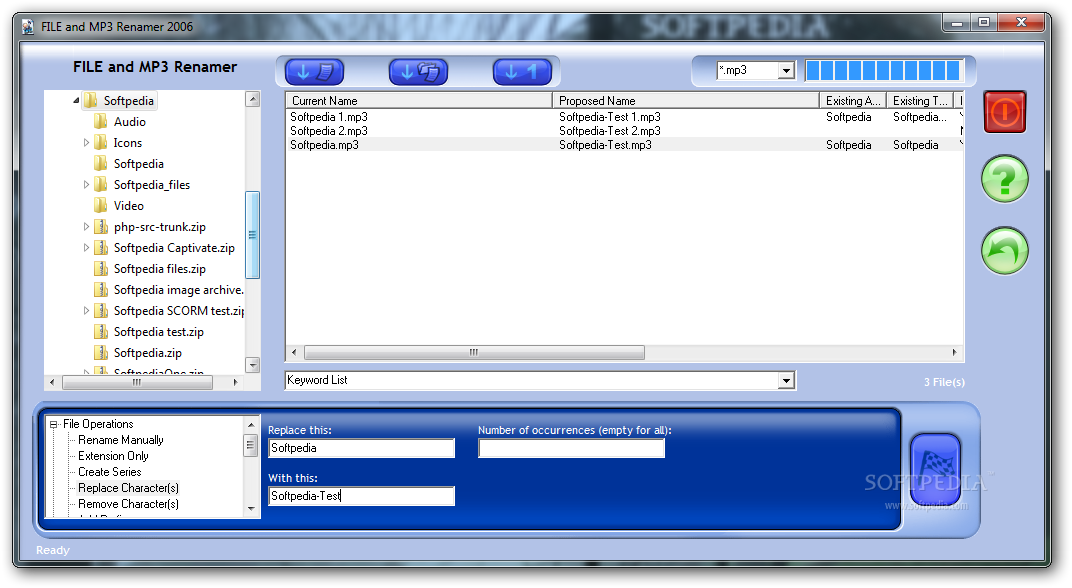Expand the Softpedia Captivate.zip node
This screenshot has width=1072, height=588.
[x=86, y=248]
